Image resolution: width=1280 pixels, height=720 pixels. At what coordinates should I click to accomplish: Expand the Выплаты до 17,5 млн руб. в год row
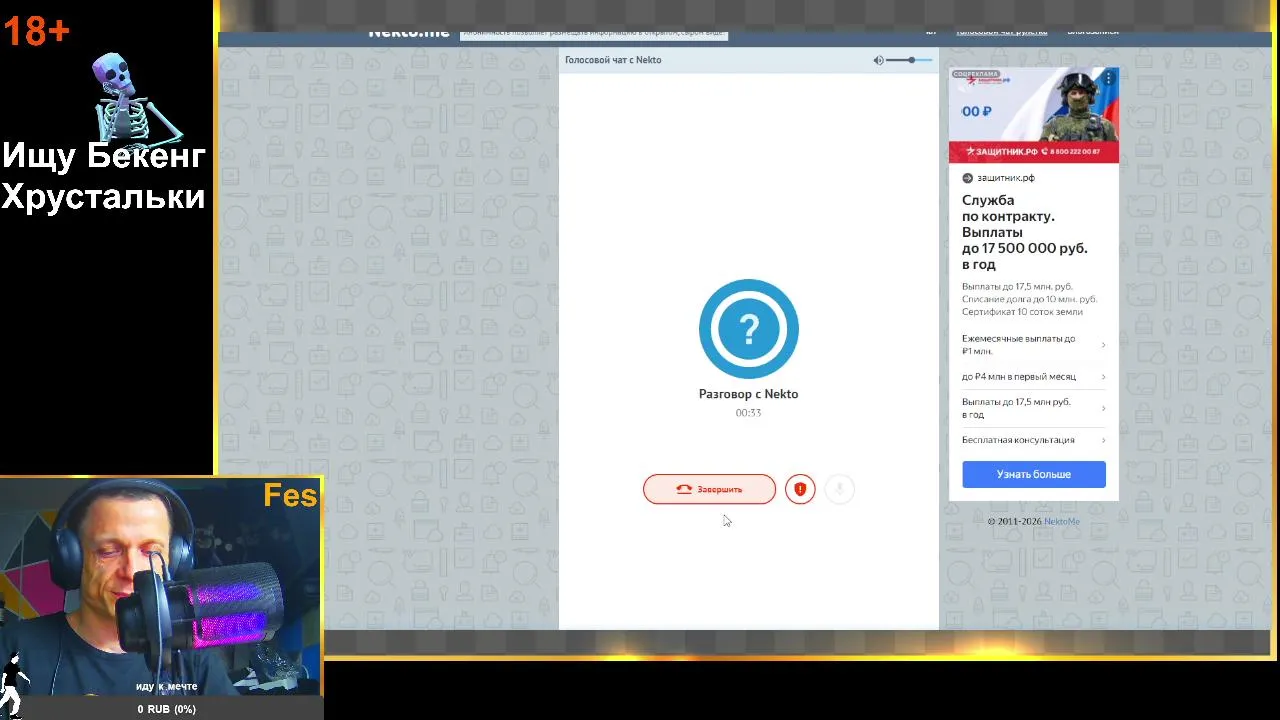(x=1034, y=408)
